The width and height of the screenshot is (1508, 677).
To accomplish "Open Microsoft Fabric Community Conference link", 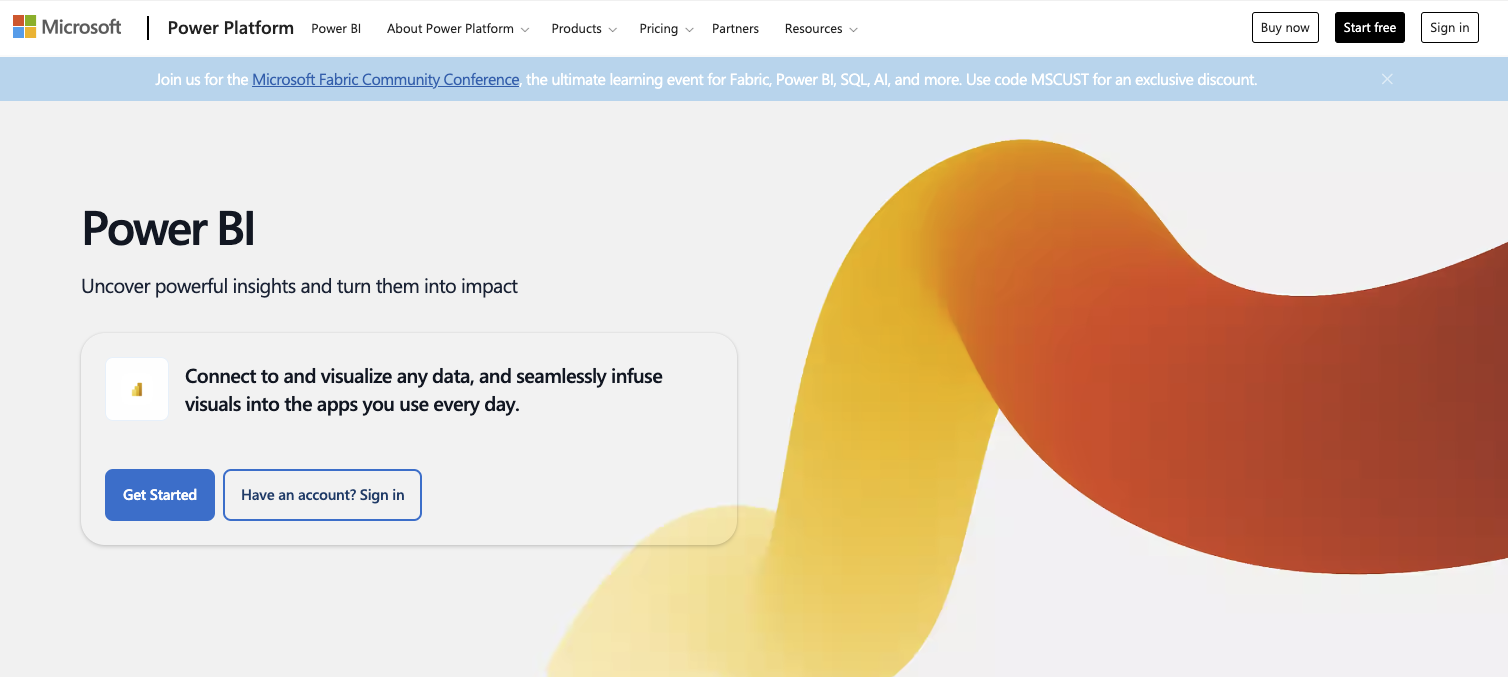I will [386, 79].
